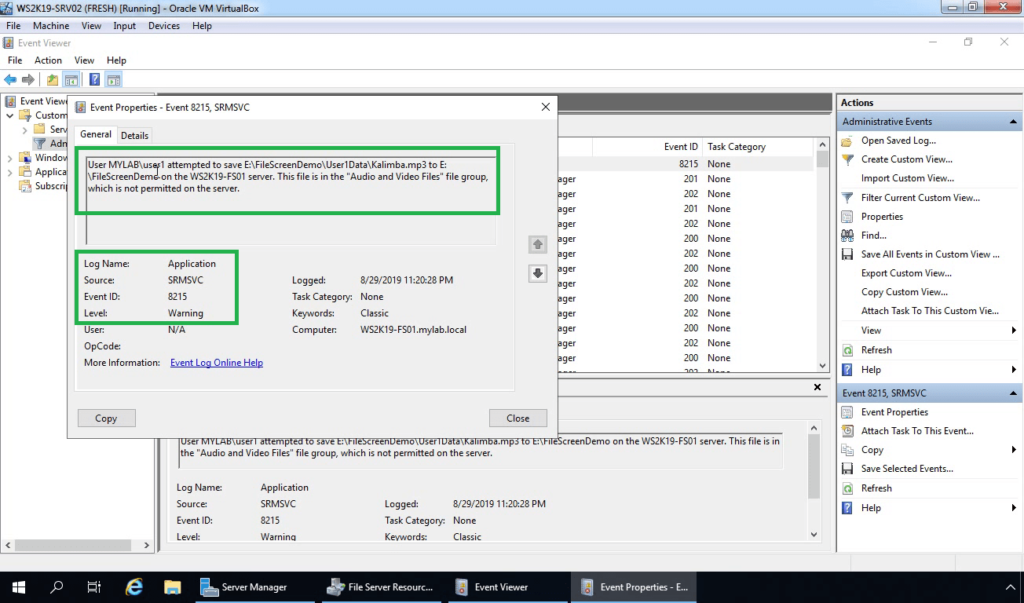Viewport: 1024px width, 603px height.
Task: Click the Event ID column header
Action: pos(680,147)
